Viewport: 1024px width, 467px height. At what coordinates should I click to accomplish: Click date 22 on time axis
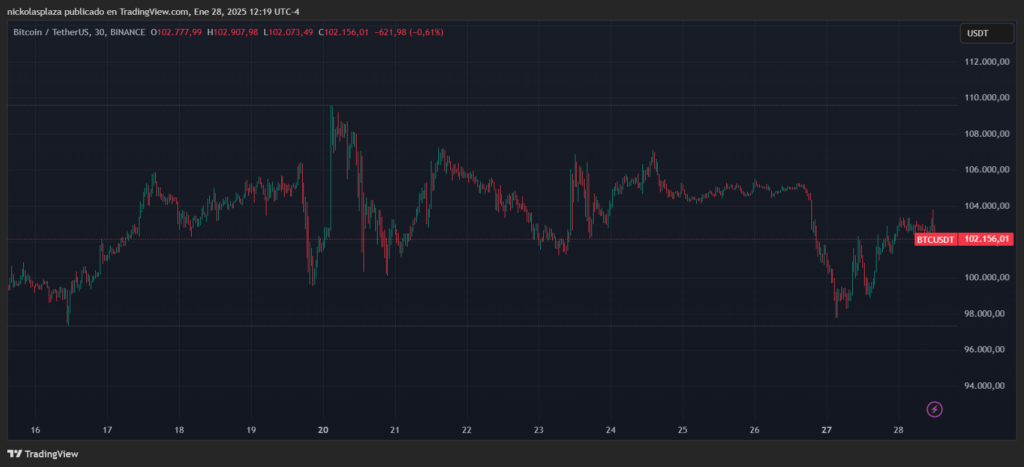(x=466, y=430)
